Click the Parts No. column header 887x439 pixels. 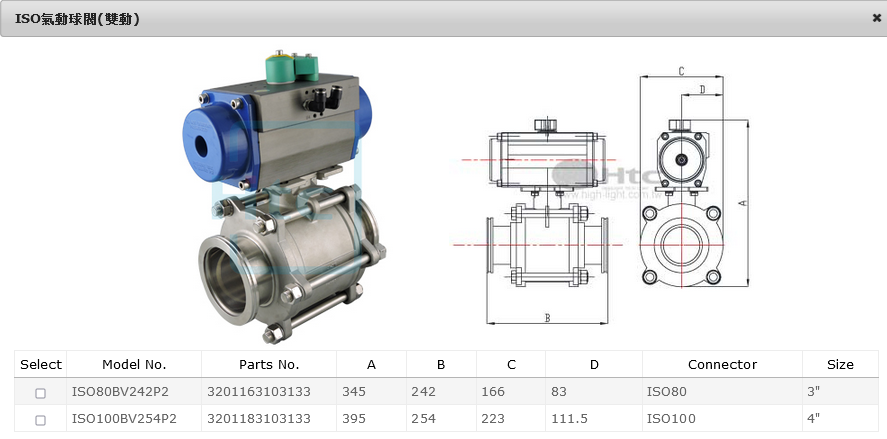(x=269, y=365)
